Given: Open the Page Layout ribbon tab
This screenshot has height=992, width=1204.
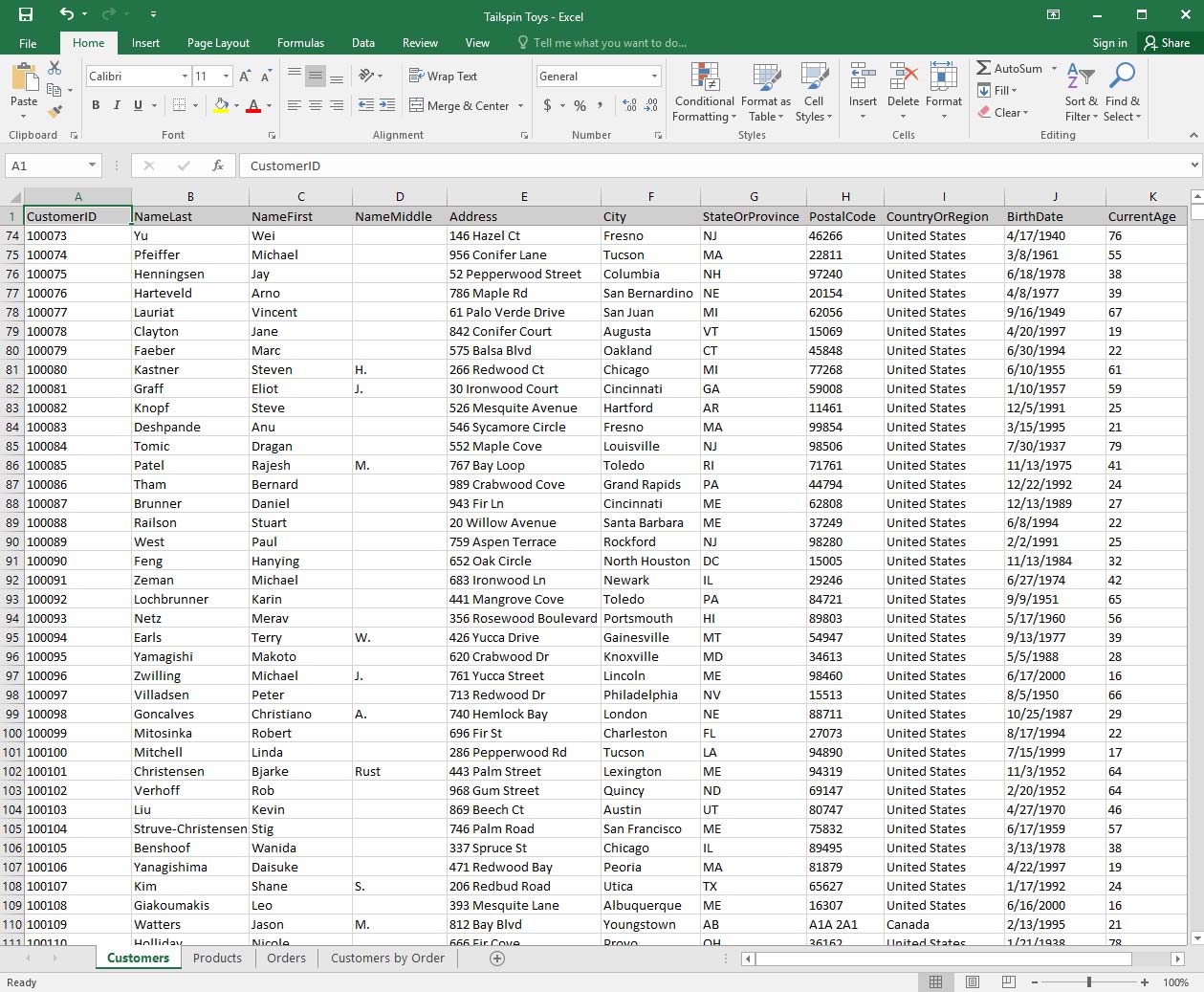Looking at the screenshot, I should (218, 43).
